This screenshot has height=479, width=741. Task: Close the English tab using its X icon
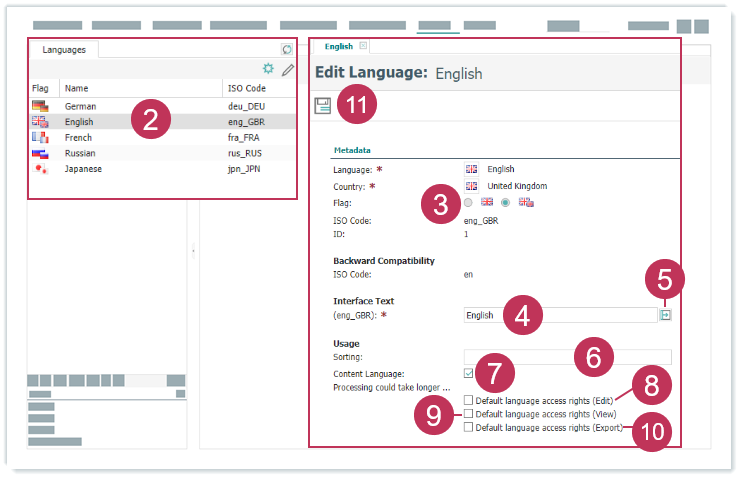[363, 46]
